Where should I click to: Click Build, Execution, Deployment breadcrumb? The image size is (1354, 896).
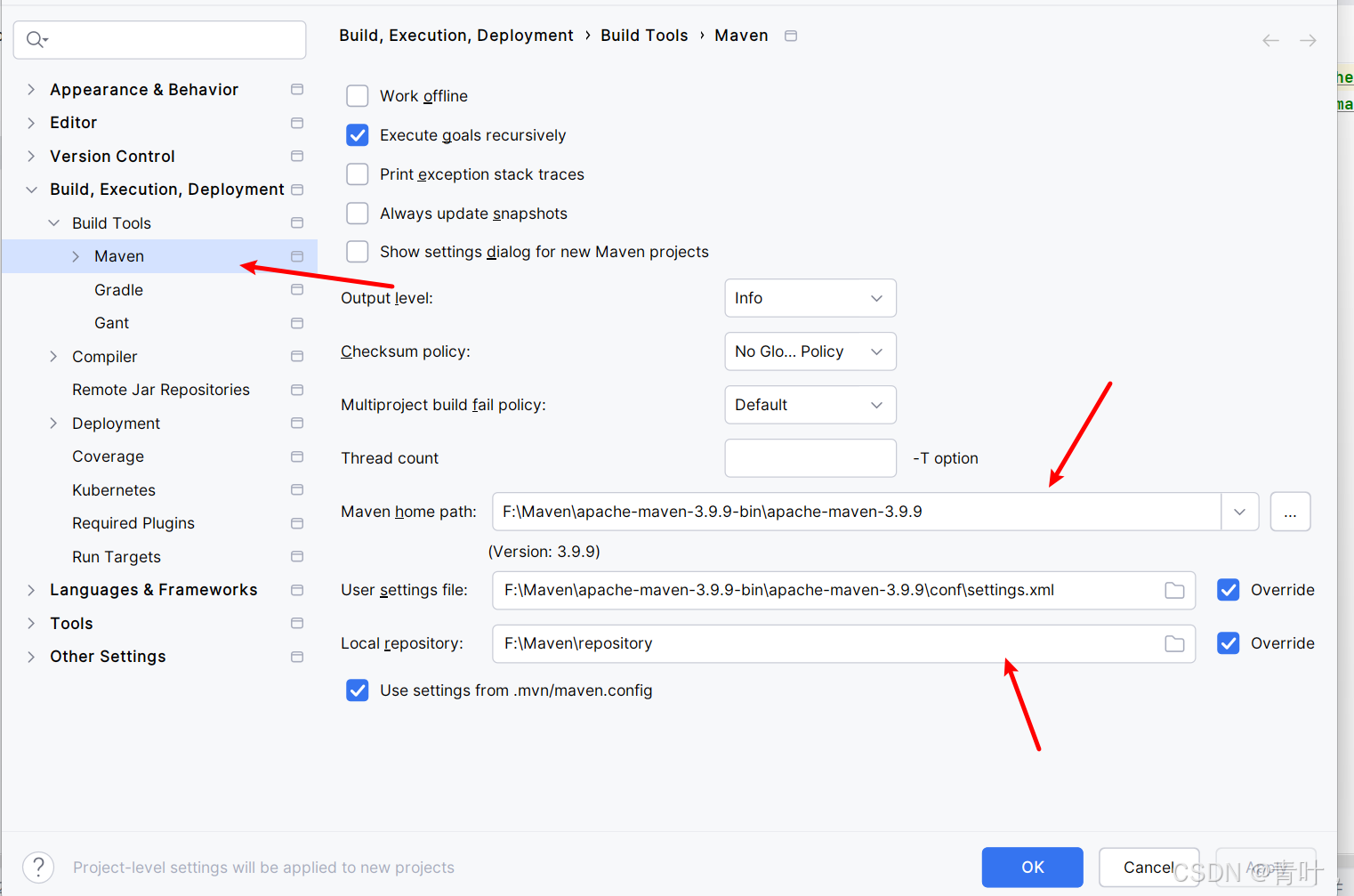(x=456, y=36)
